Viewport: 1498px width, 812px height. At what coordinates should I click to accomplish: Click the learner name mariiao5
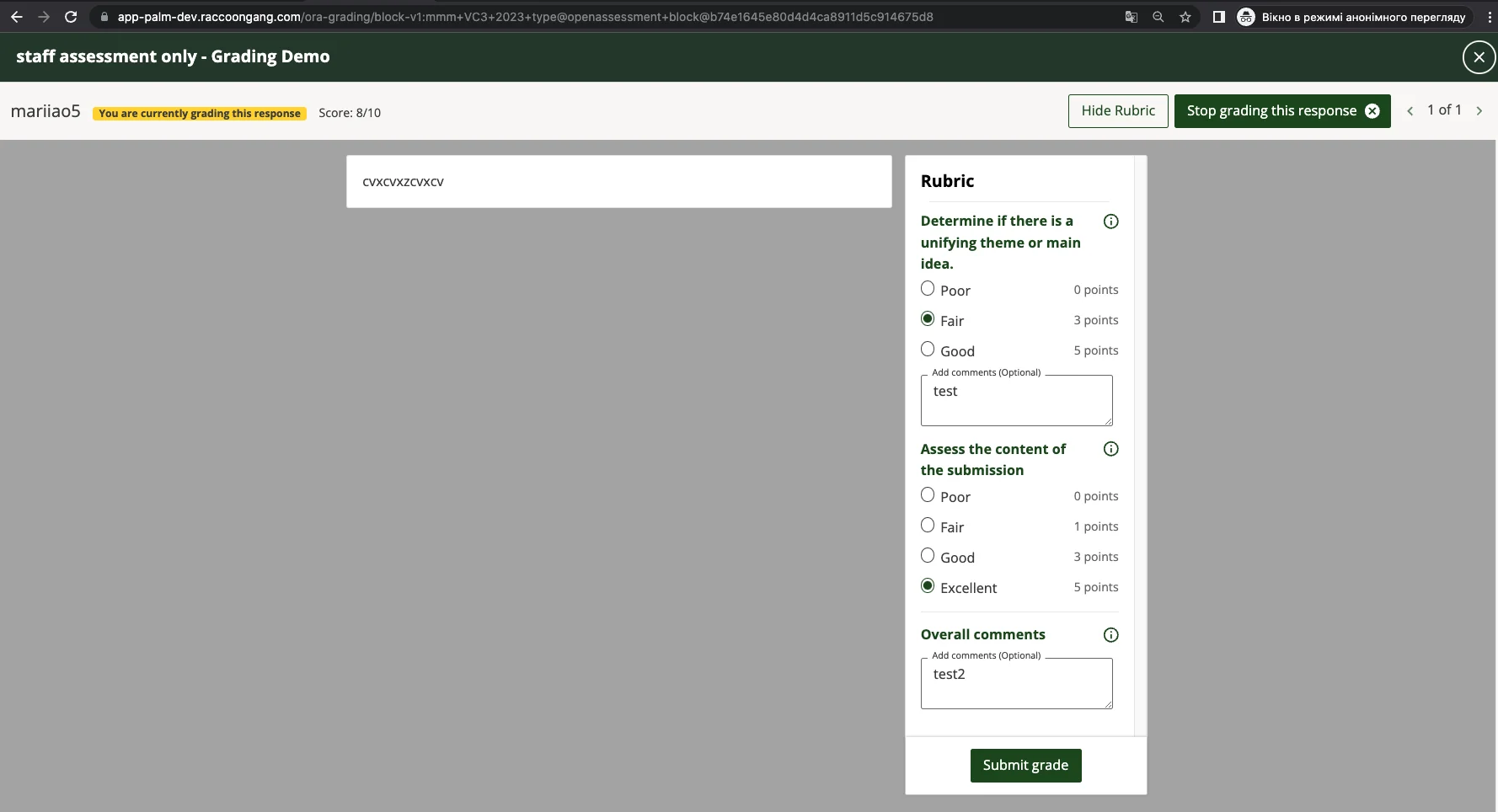tap(45, 111)
